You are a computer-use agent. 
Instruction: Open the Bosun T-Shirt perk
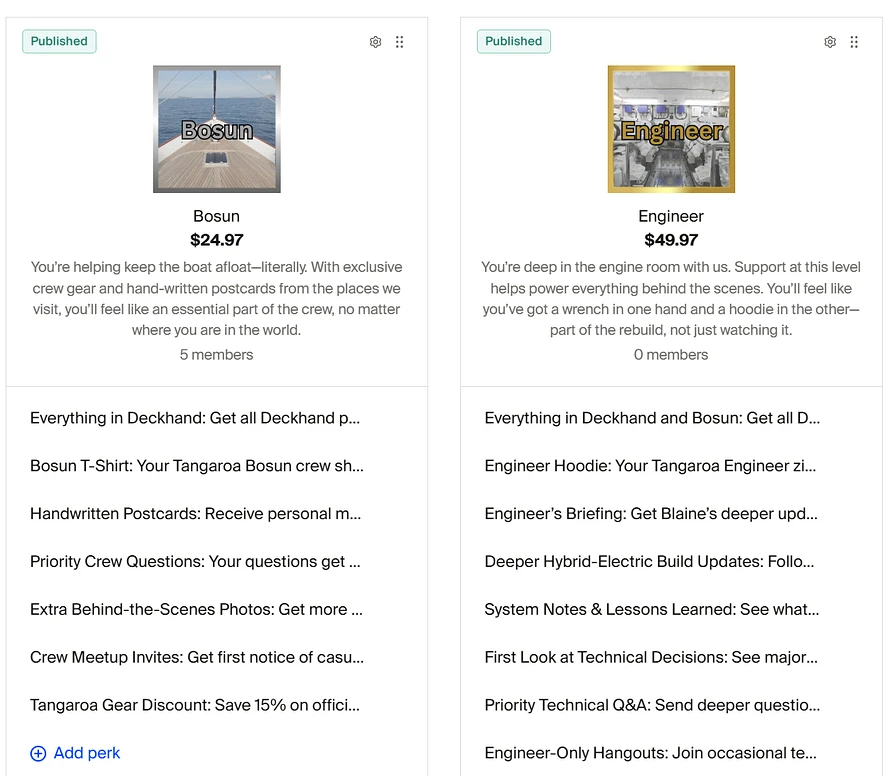pos(197,466)
